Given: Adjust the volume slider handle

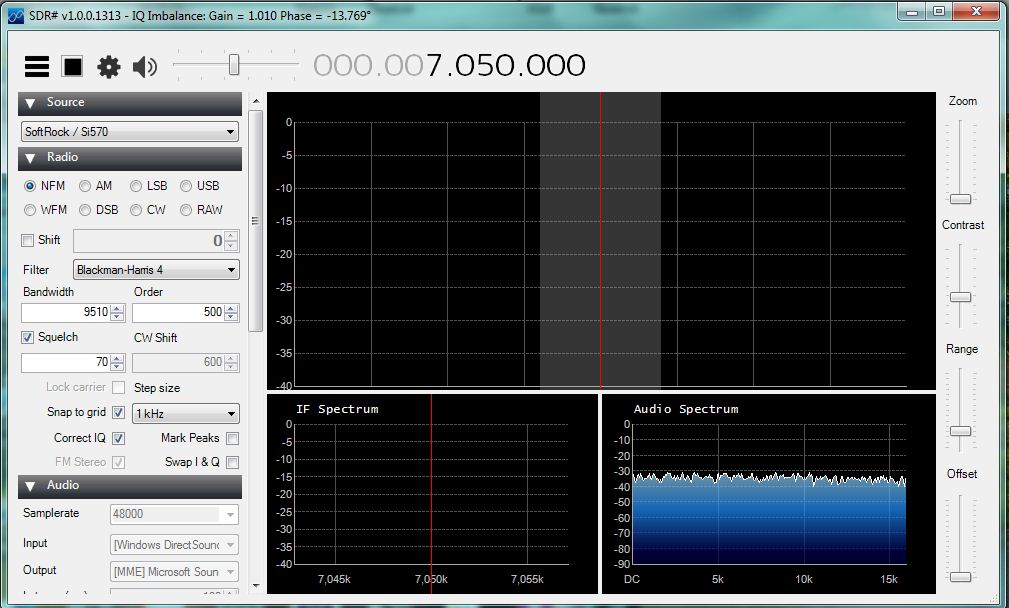Looking at the screenshot, I should (x=234, y=64).
